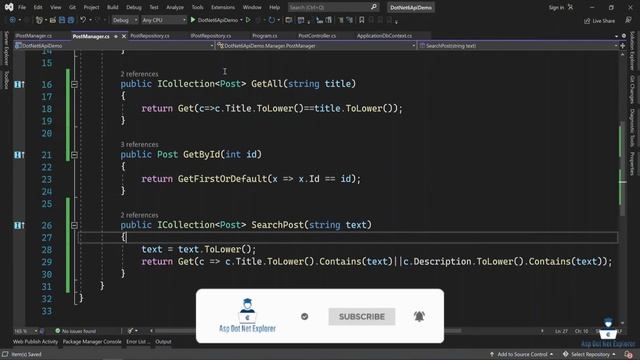Click the Save toolbar icon
The width and height of the screenshot is (640, 360).
[x=62, y=20]
